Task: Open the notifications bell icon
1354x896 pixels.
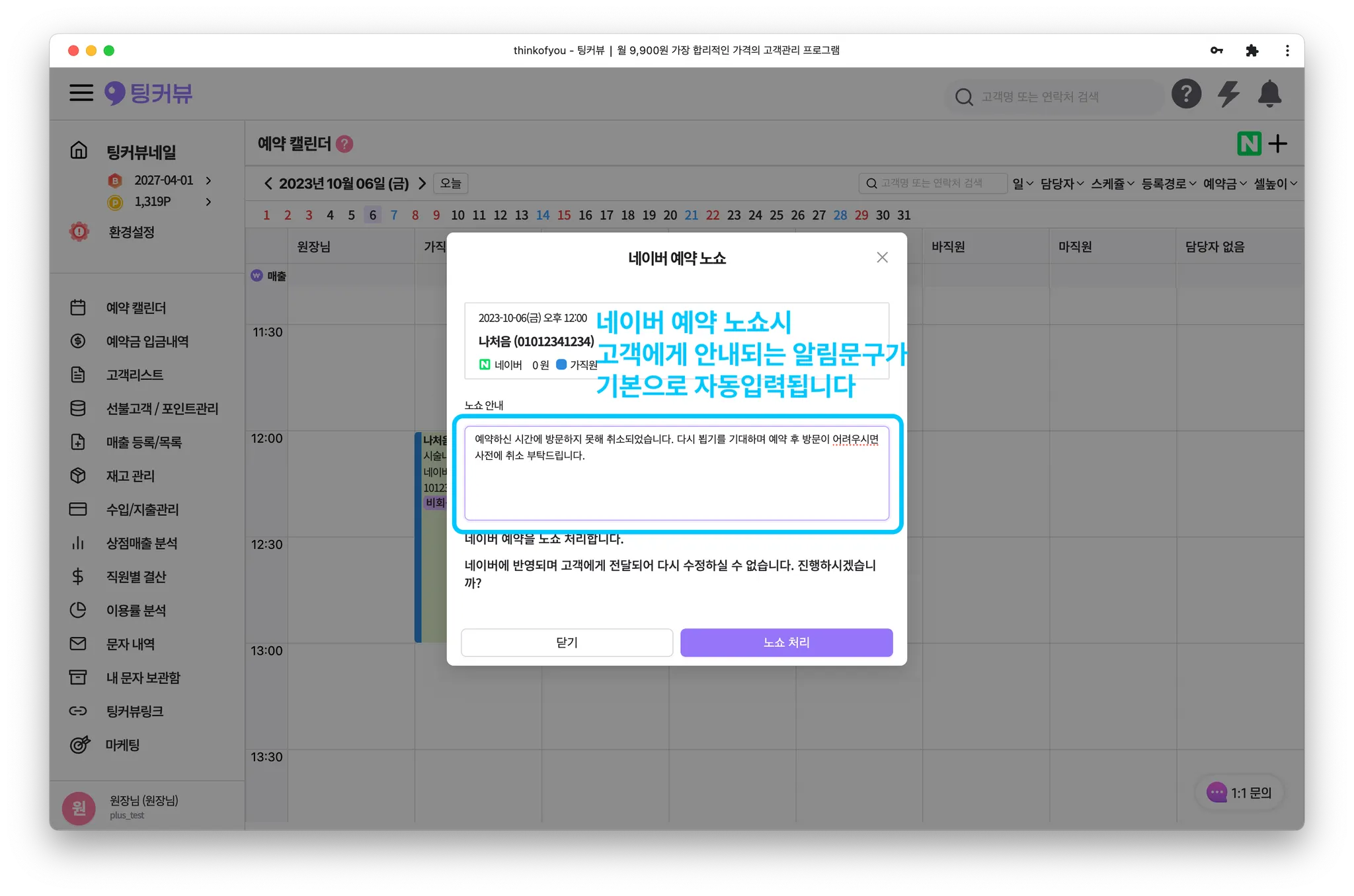Action: (1269, 94)
